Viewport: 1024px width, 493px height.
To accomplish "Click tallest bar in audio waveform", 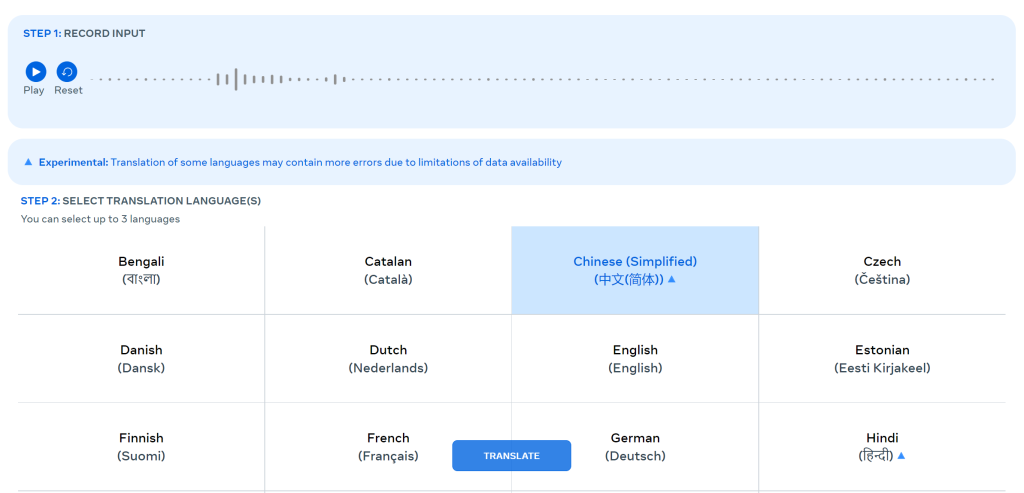I will [x=236, y=79].
